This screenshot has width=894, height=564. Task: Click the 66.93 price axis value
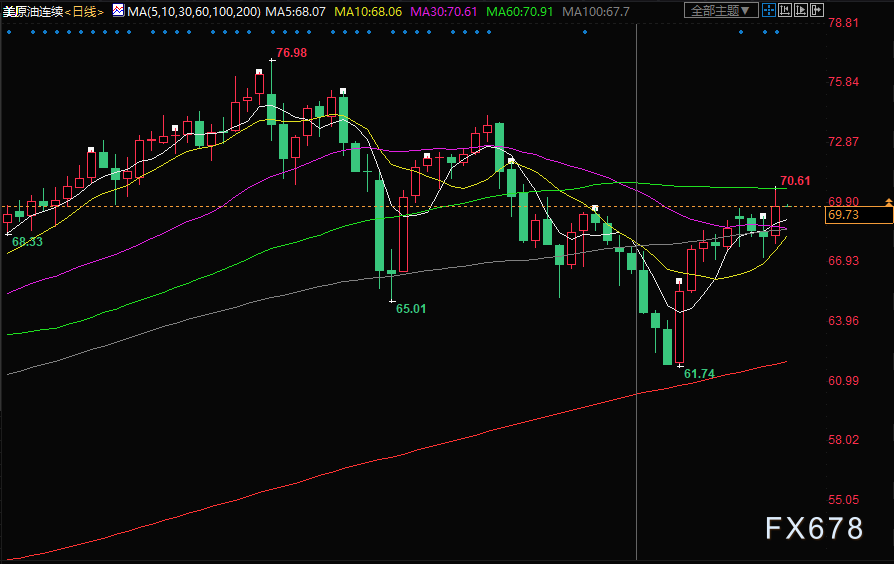point(843,261)
